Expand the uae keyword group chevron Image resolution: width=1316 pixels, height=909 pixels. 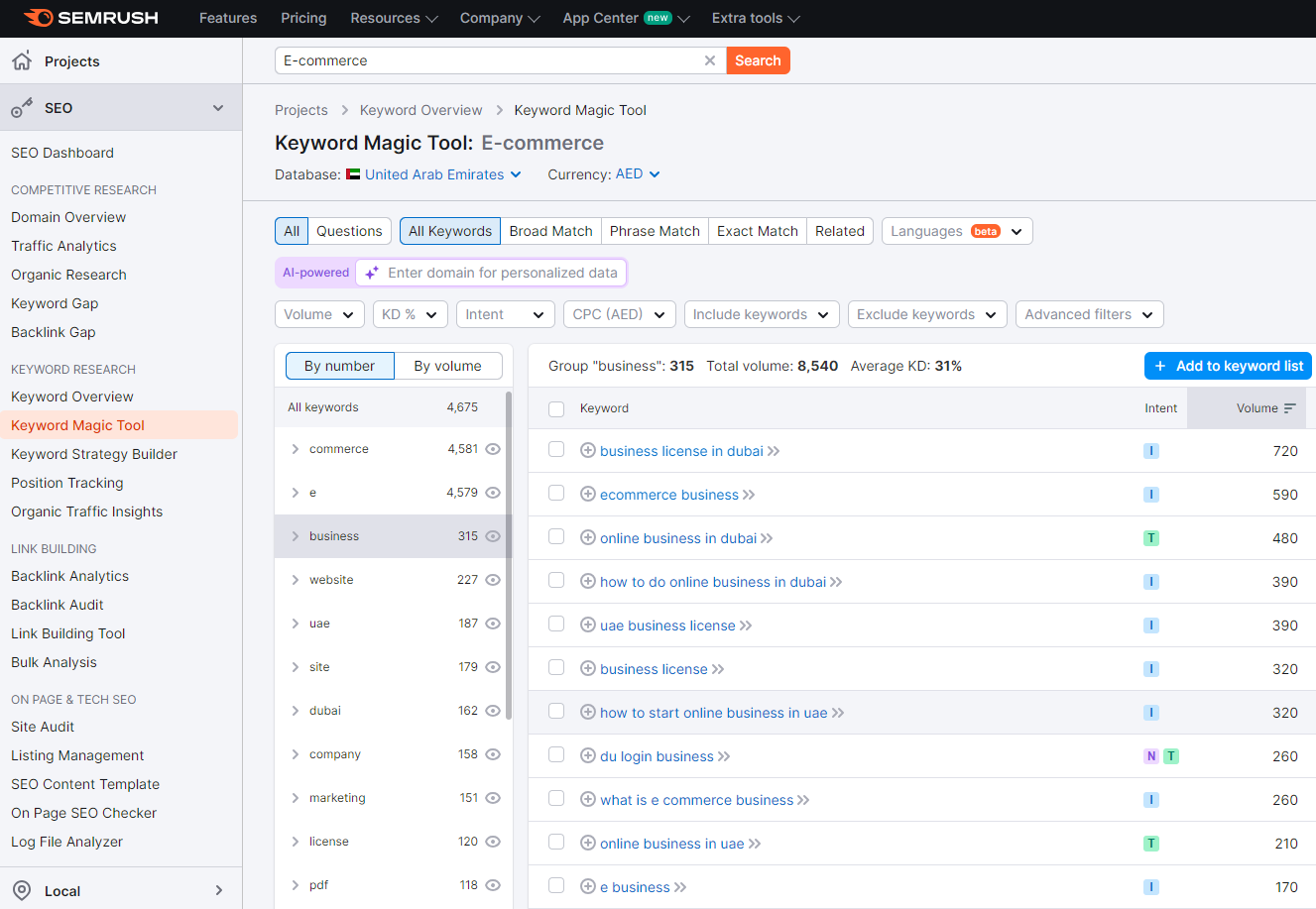[x=296, y=624]
